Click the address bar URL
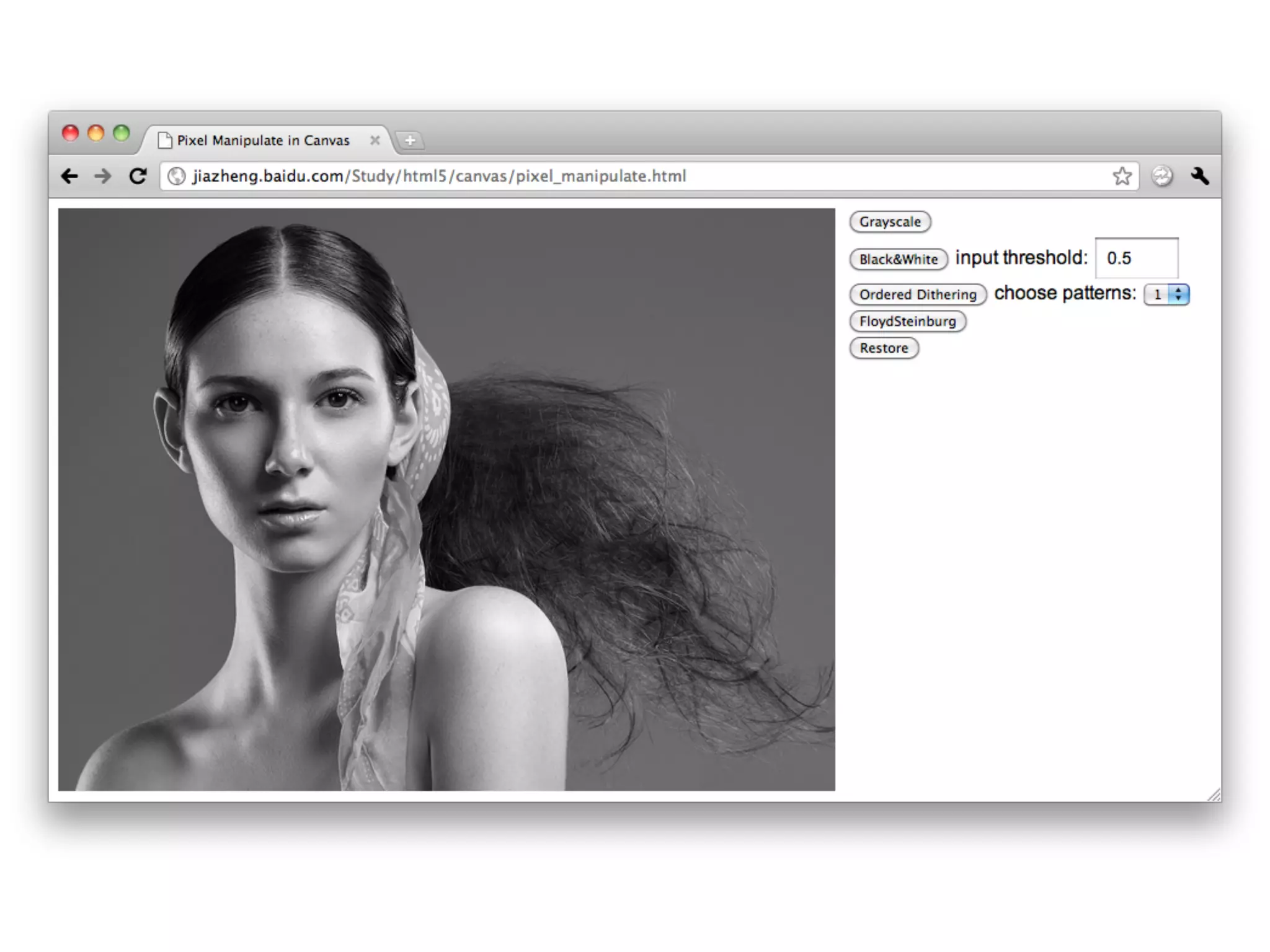This screenshot has width=1270, height=952. point(439,177)
